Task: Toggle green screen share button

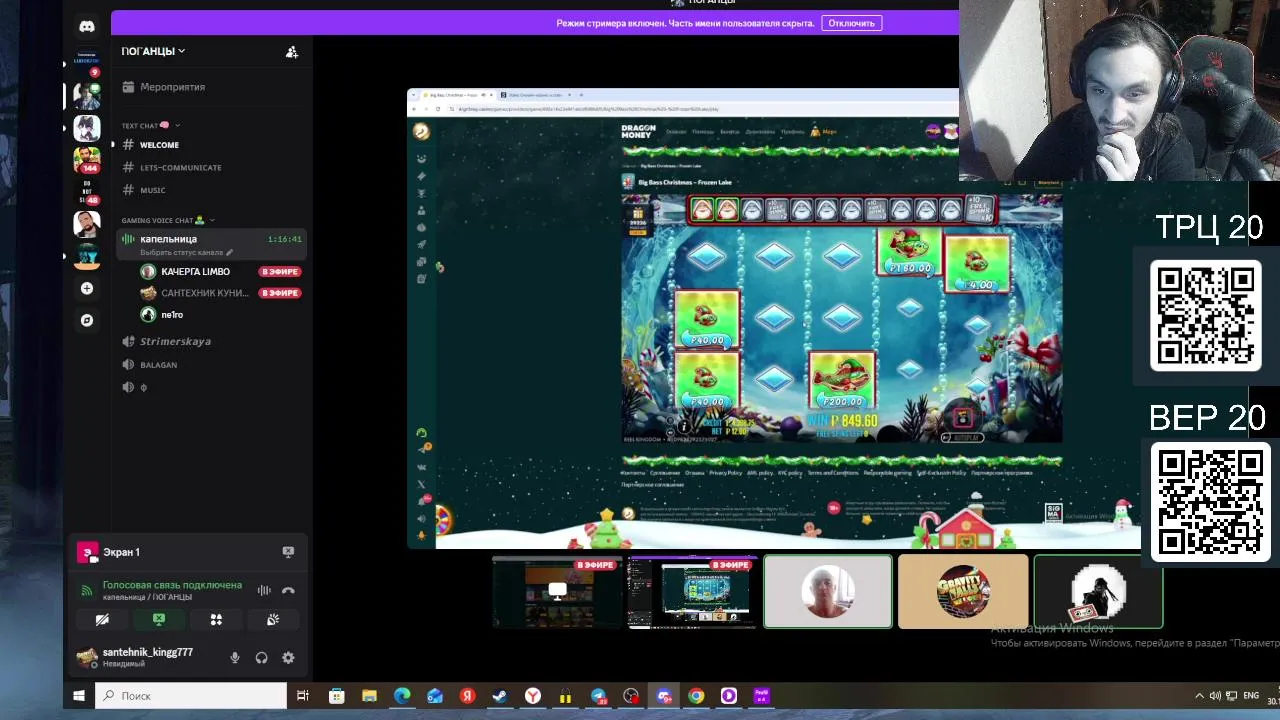Action: (158, 620)
